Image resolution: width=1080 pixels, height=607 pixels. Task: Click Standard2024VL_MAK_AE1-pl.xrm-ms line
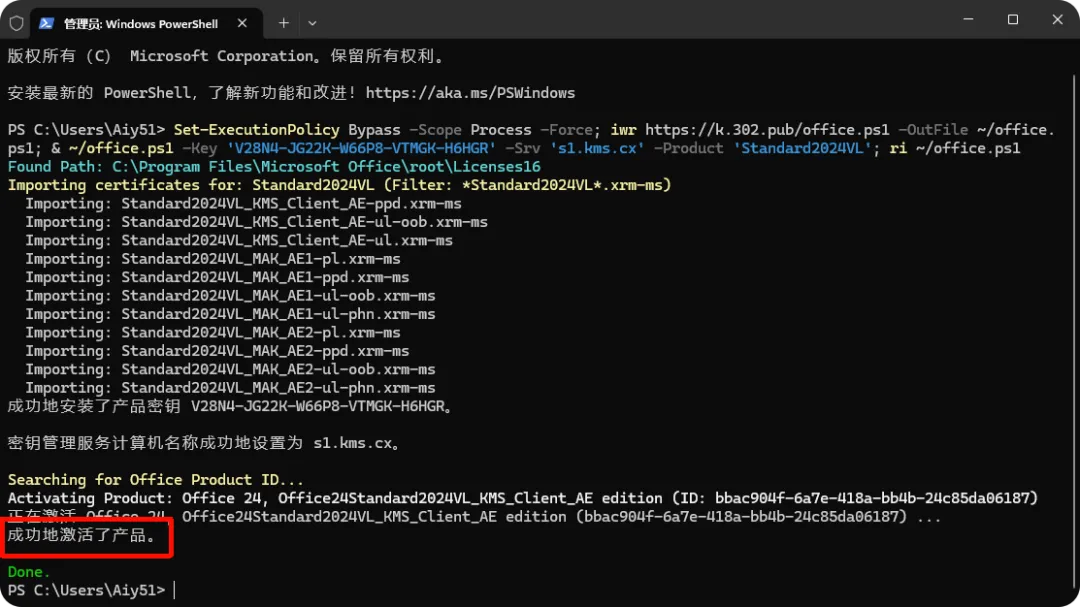point(213,259)
